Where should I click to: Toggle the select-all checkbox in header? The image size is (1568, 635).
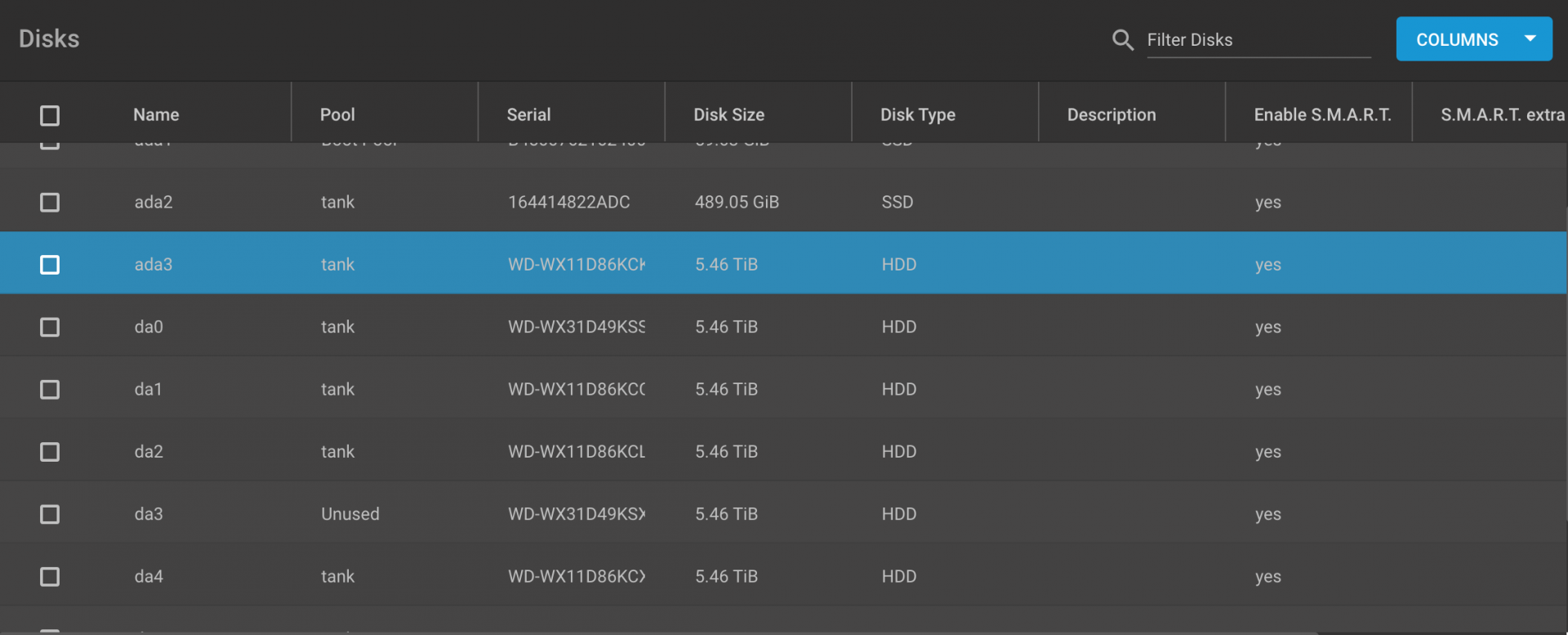point(50,115)
